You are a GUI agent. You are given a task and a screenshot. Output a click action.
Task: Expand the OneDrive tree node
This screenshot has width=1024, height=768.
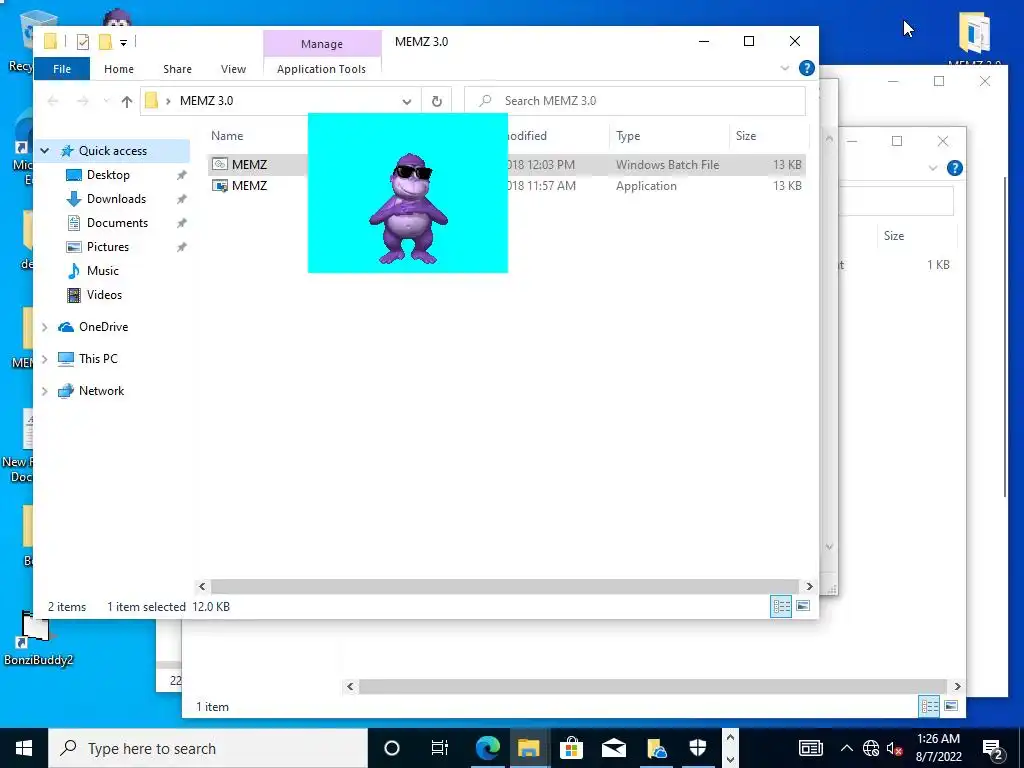[44, 327]
